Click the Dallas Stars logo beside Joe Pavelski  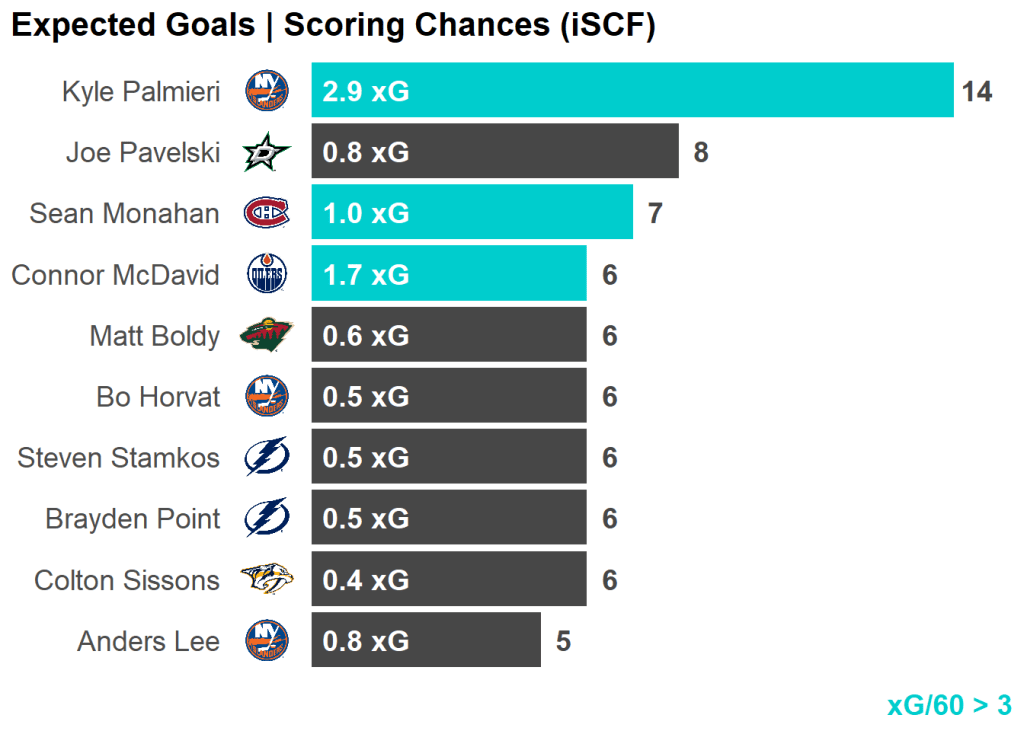267,153
